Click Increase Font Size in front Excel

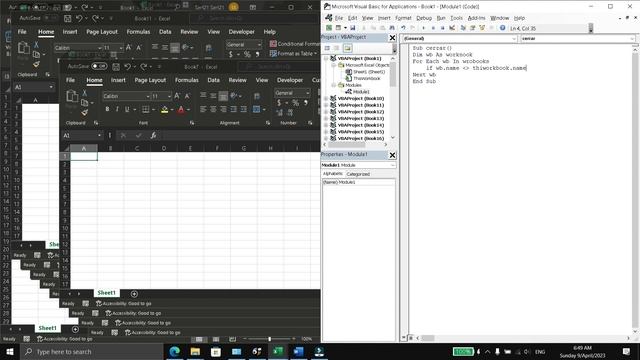coord(177,96)
